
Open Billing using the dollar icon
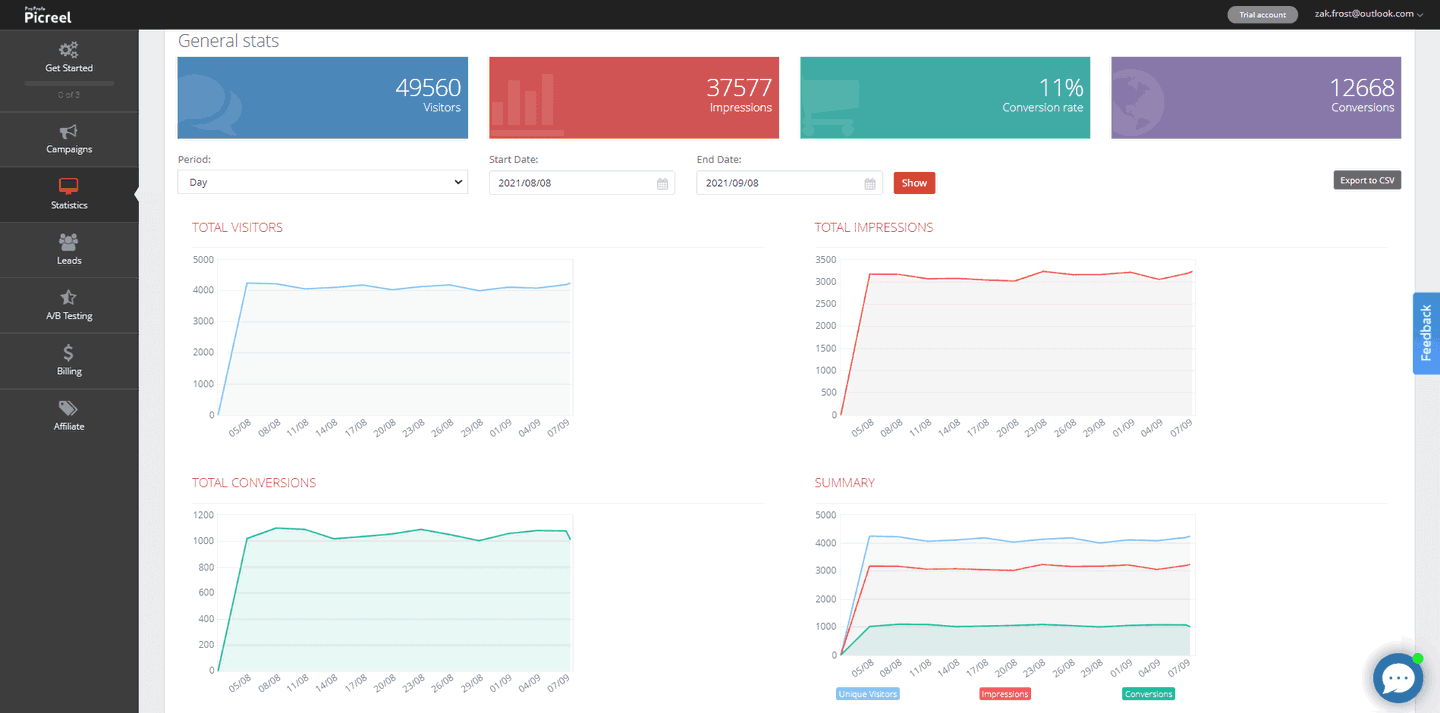click(69, 359)
